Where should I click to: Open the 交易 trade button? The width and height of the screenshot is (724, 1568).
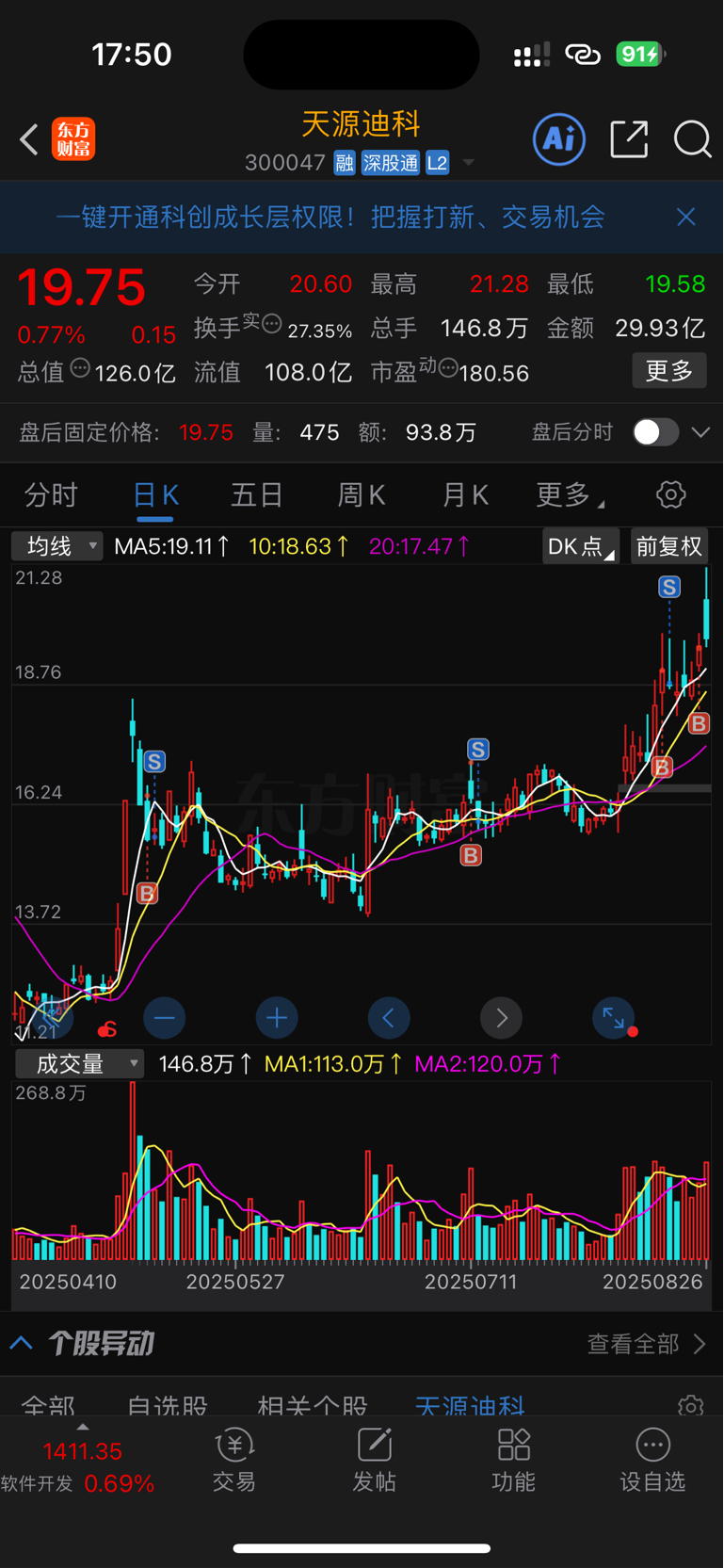tap(234, 1460)
